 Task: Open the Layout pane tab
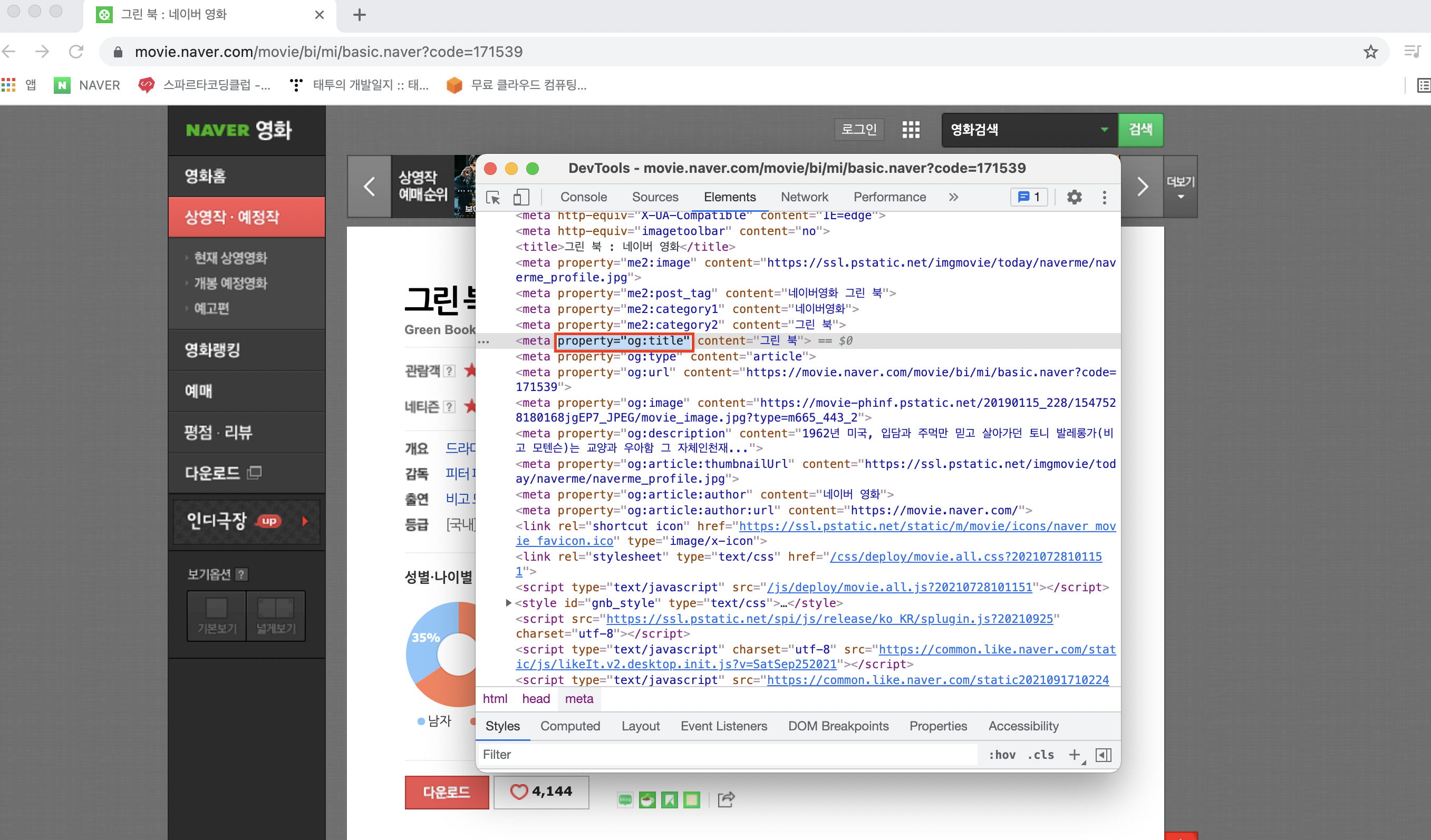coord(640,726)
